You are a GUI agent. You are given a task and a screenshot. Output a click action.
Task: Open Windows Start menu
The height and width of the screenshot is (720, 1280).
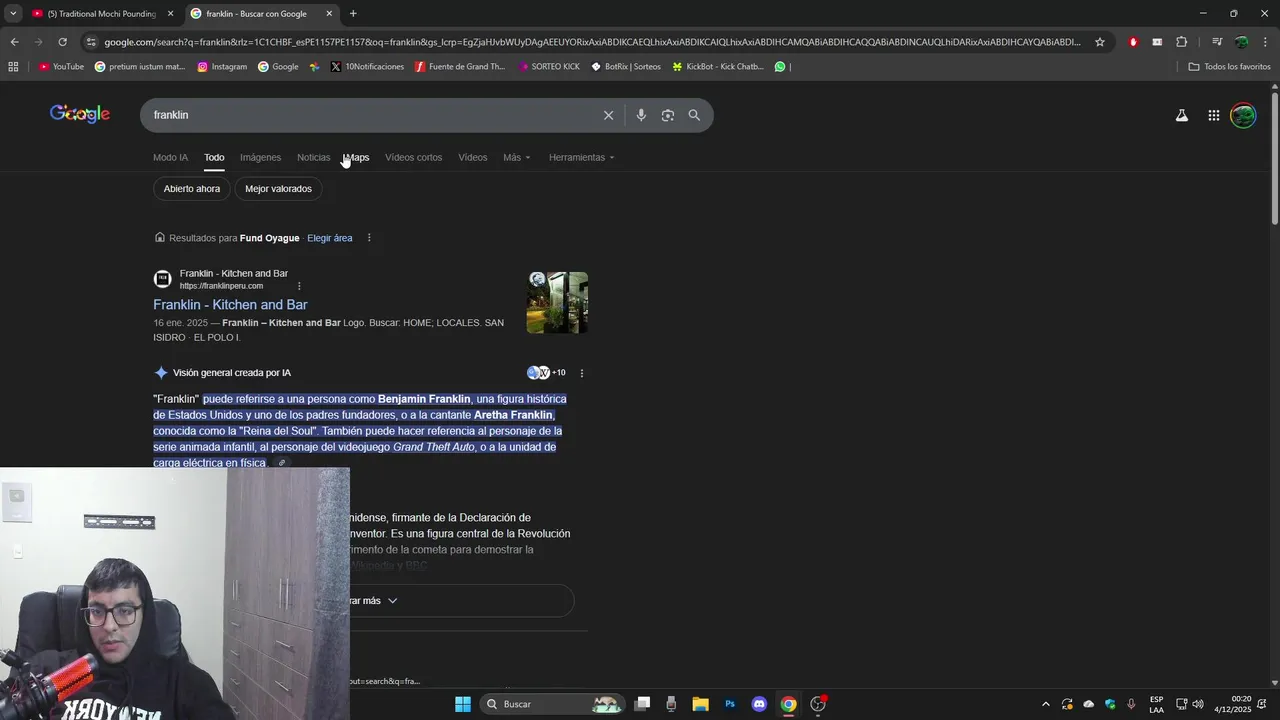463,704
